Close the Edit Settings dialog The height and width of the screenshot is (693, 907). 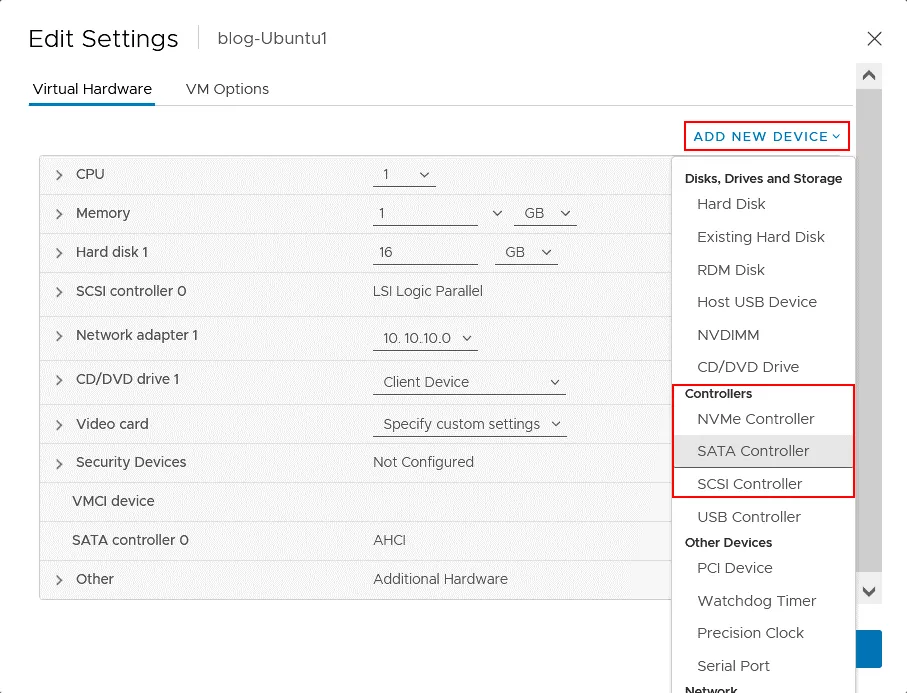(874, 39)
